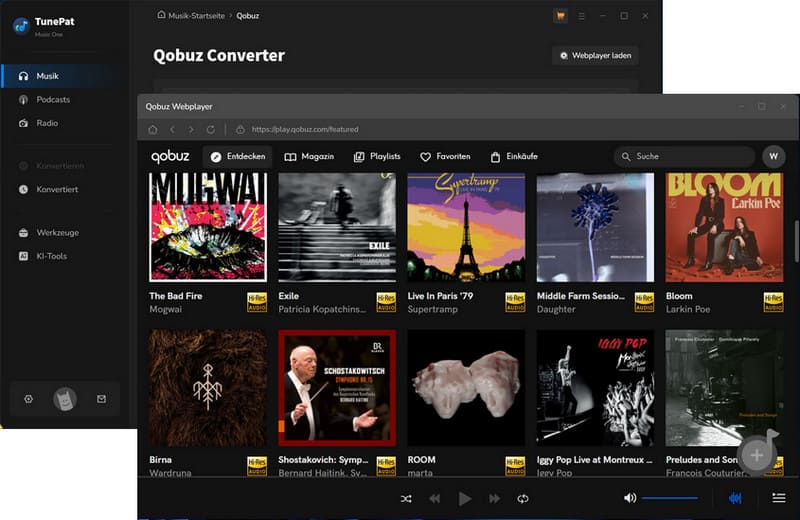Skip to previous track
This screenshot has width=800, height=520.
coord(434,499)
